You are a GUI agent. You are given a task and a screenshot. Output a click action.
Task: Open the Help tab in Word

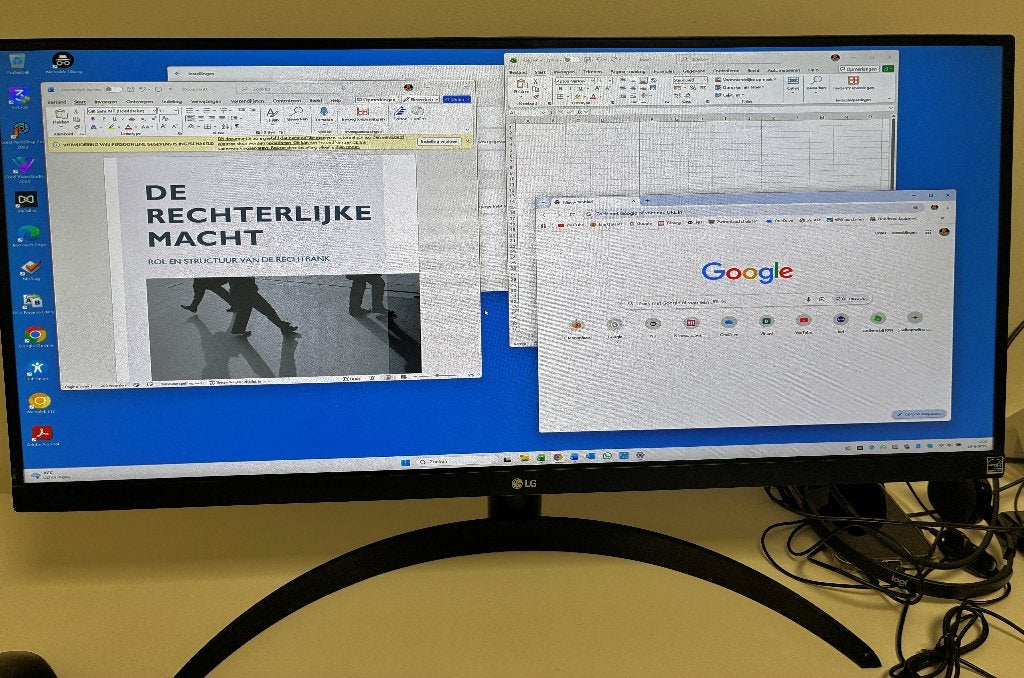335,101
